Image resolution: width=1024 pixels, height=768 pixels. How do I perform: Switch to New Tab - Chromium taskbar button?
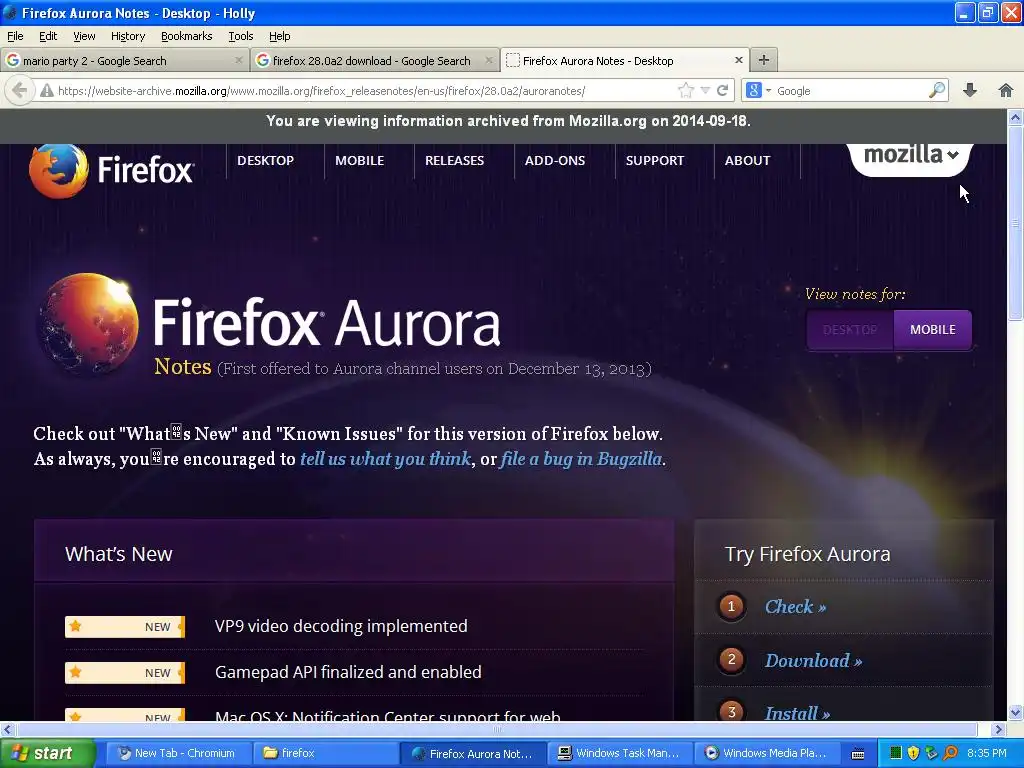[177, 753]
